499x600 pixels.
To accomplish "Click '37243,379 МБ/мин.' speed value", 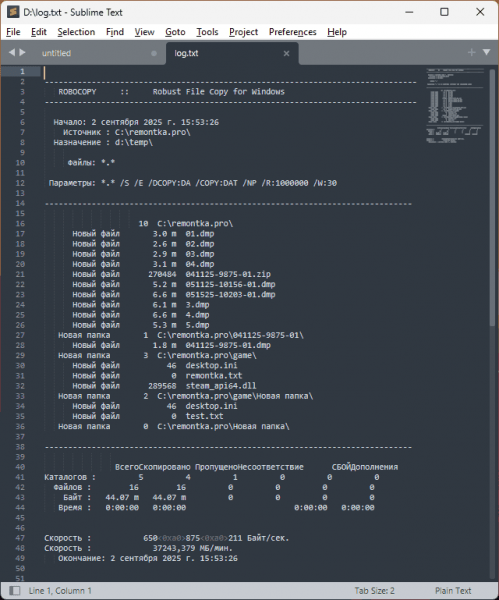I will (192, 548).
